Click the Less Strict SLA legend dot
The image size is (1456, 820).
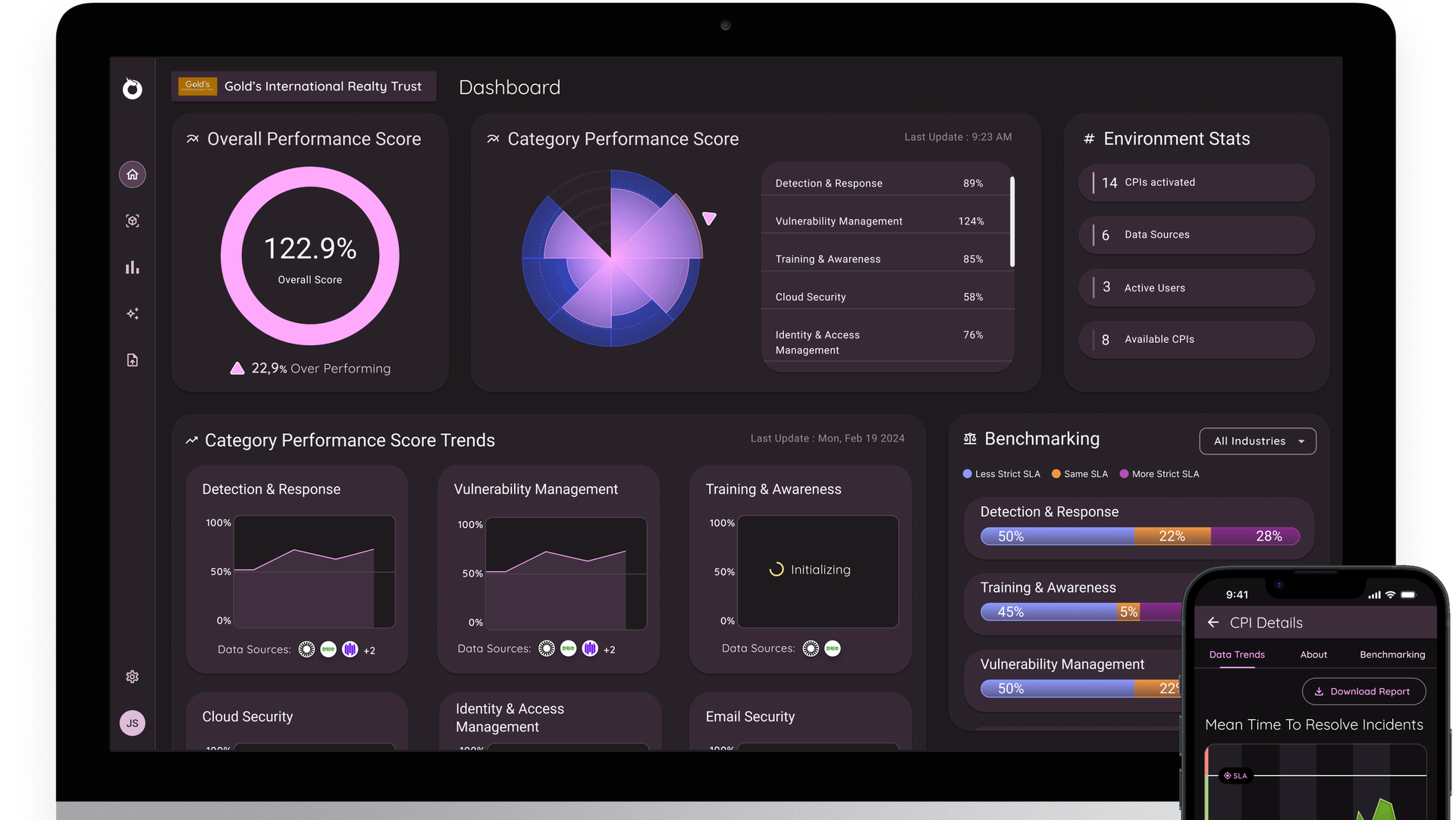[967, 474]
